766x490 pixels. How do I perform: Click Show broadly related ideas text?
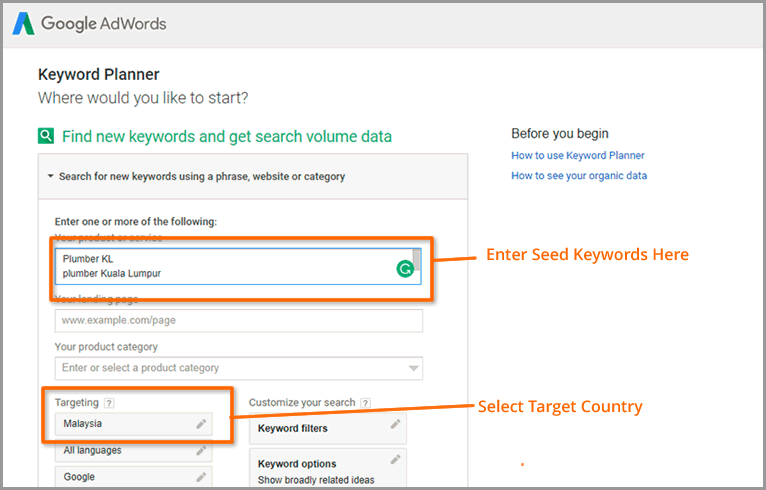point(316,480)
